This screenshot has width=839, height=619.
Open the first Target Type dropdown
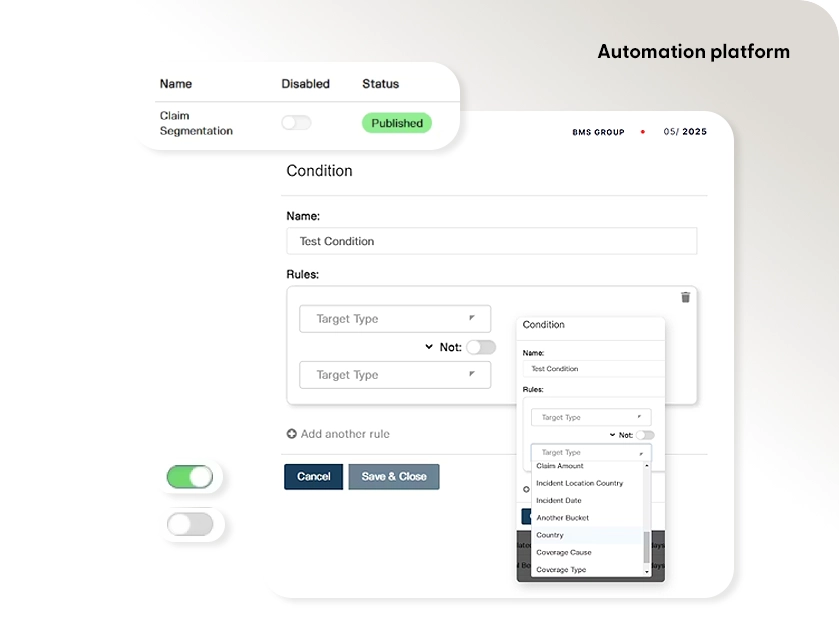click(395, 319)
